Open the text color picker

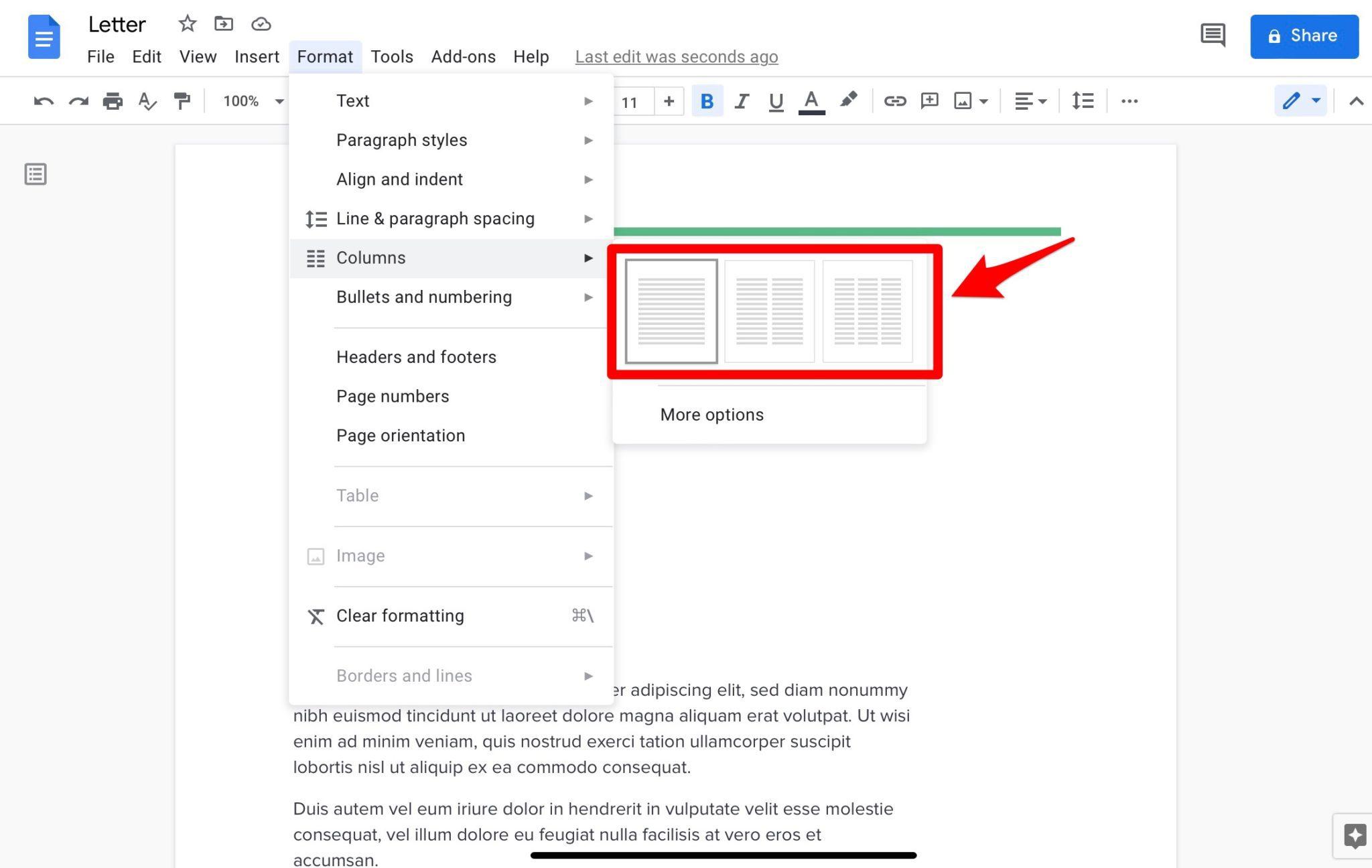click(811, 101)
